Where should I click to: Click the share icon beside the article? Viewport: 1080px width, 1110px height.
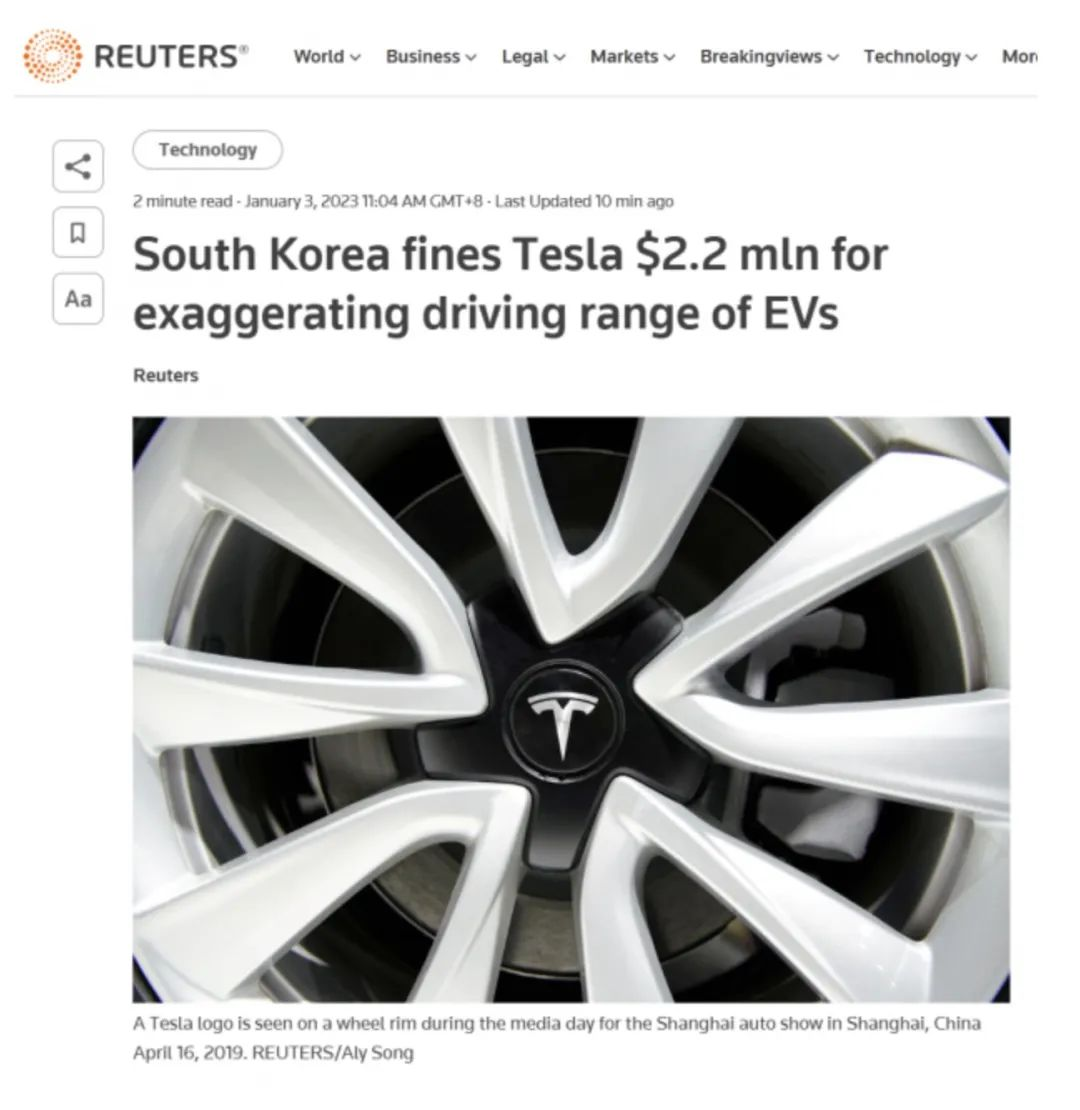tap(78, 166)
